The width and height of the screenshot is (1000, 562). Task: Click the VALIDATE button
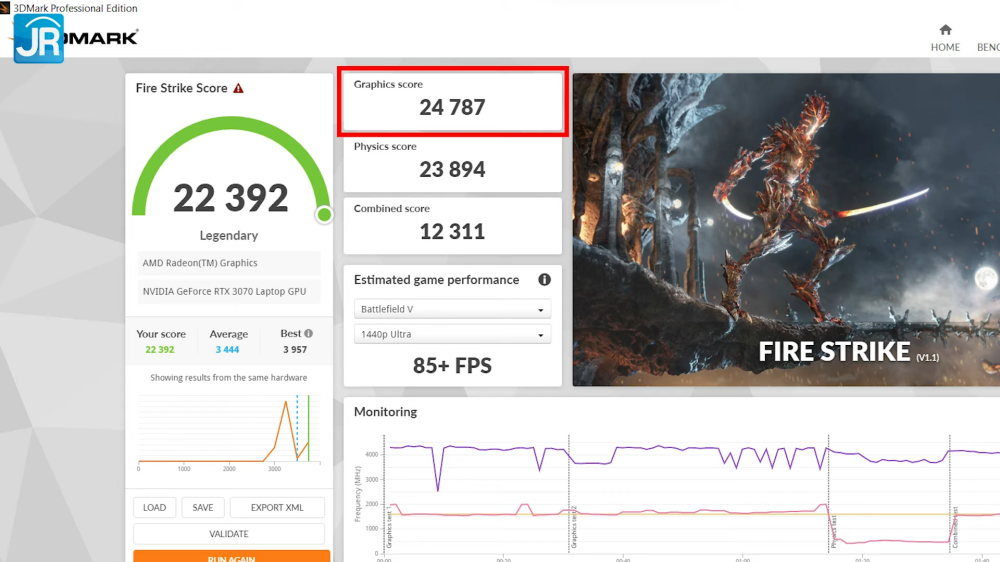[229, 534]
